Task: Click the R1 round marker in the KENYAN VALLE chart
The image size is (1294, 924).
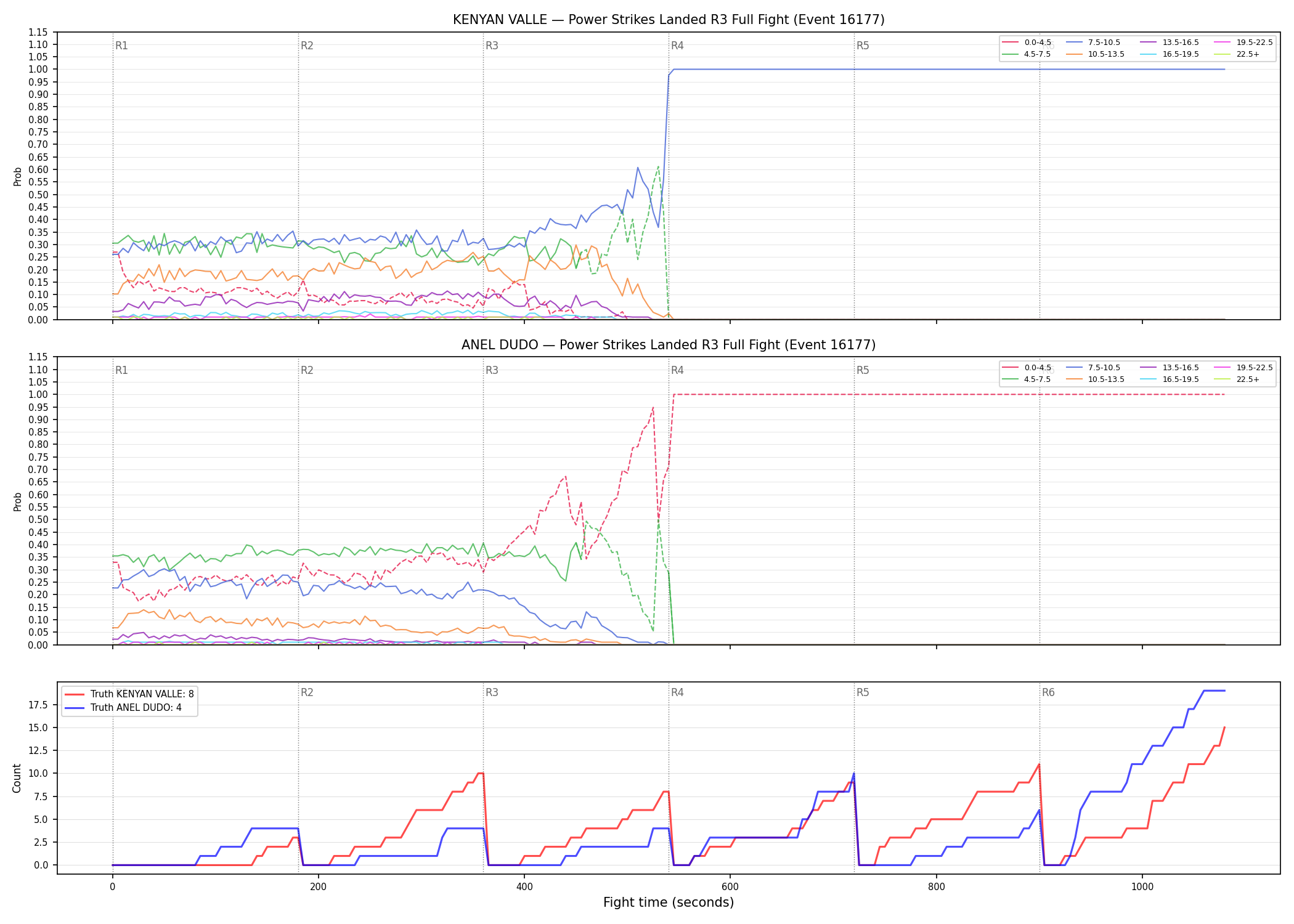Action: (121, 46)
